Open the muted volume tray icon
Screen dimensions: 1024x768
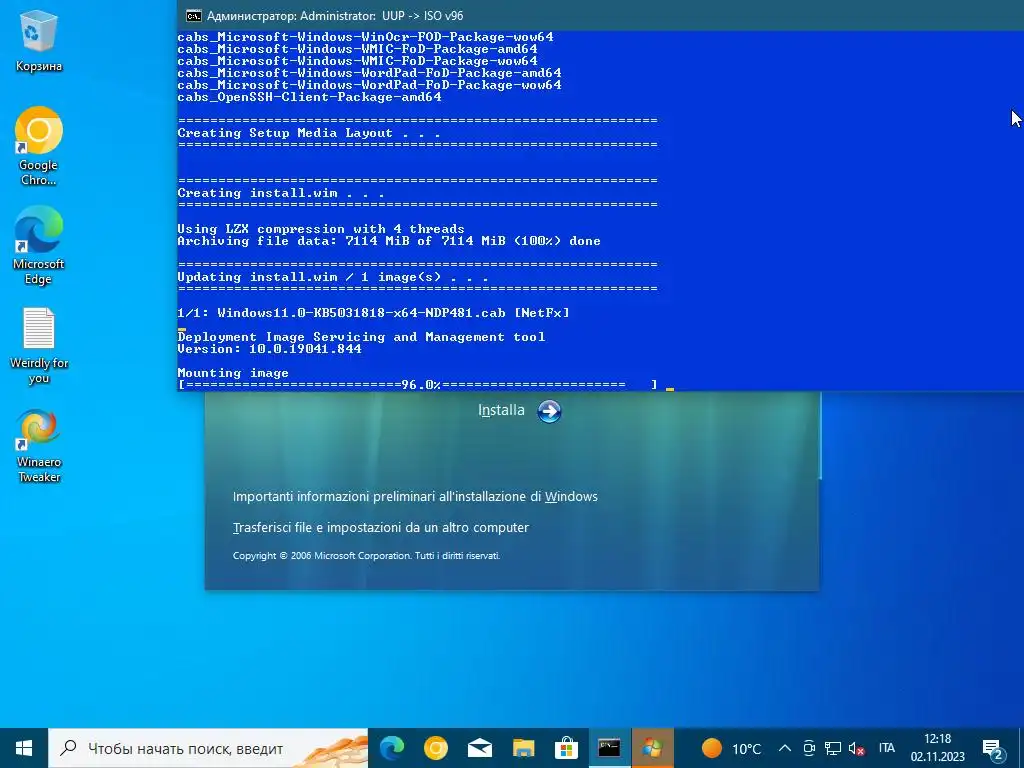pyautogui.click(x=856, y=748)
